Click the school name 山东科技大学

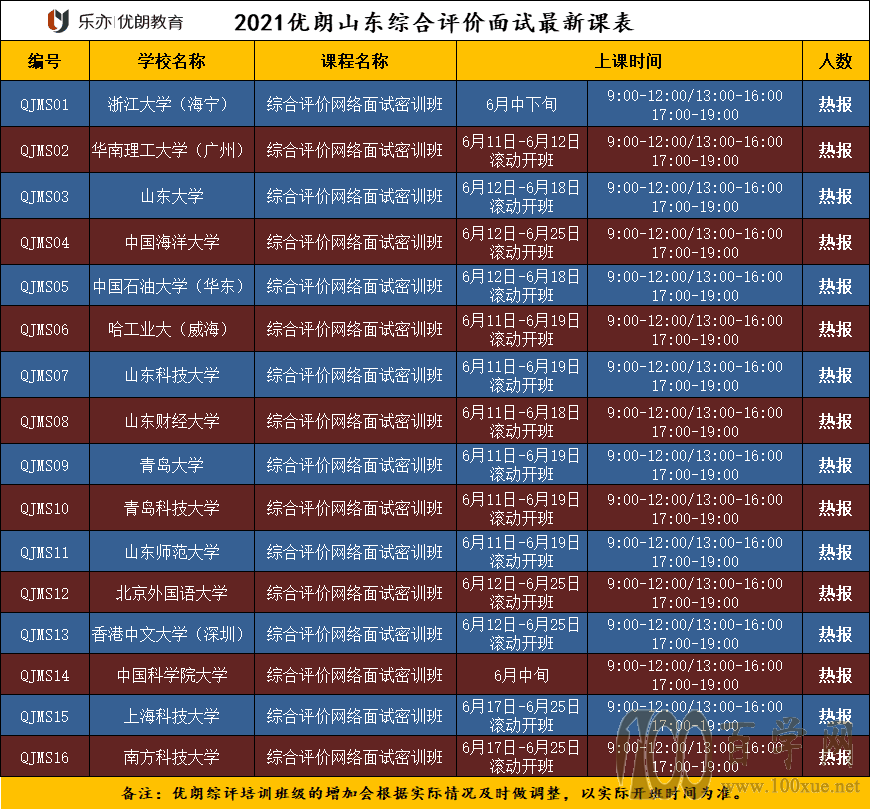coord(172,376)
